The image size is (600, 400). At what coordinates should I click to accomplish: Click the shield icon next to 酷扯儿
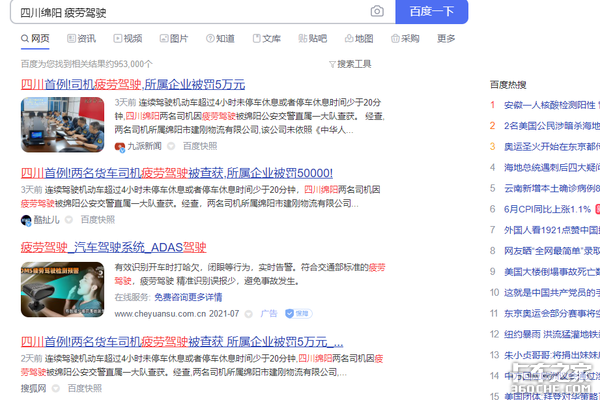pos(69,220)
